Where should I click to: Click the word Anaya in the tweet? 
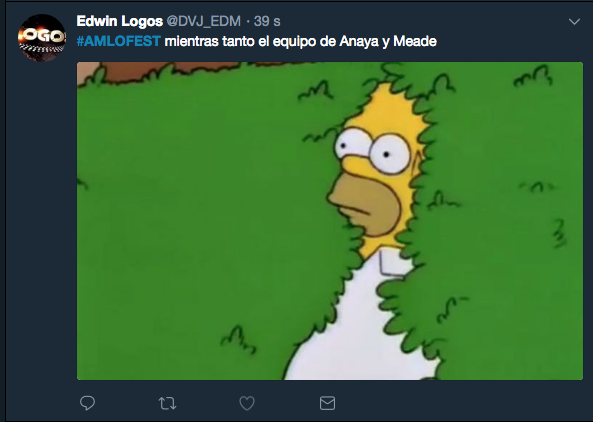[x=359, y=41]
